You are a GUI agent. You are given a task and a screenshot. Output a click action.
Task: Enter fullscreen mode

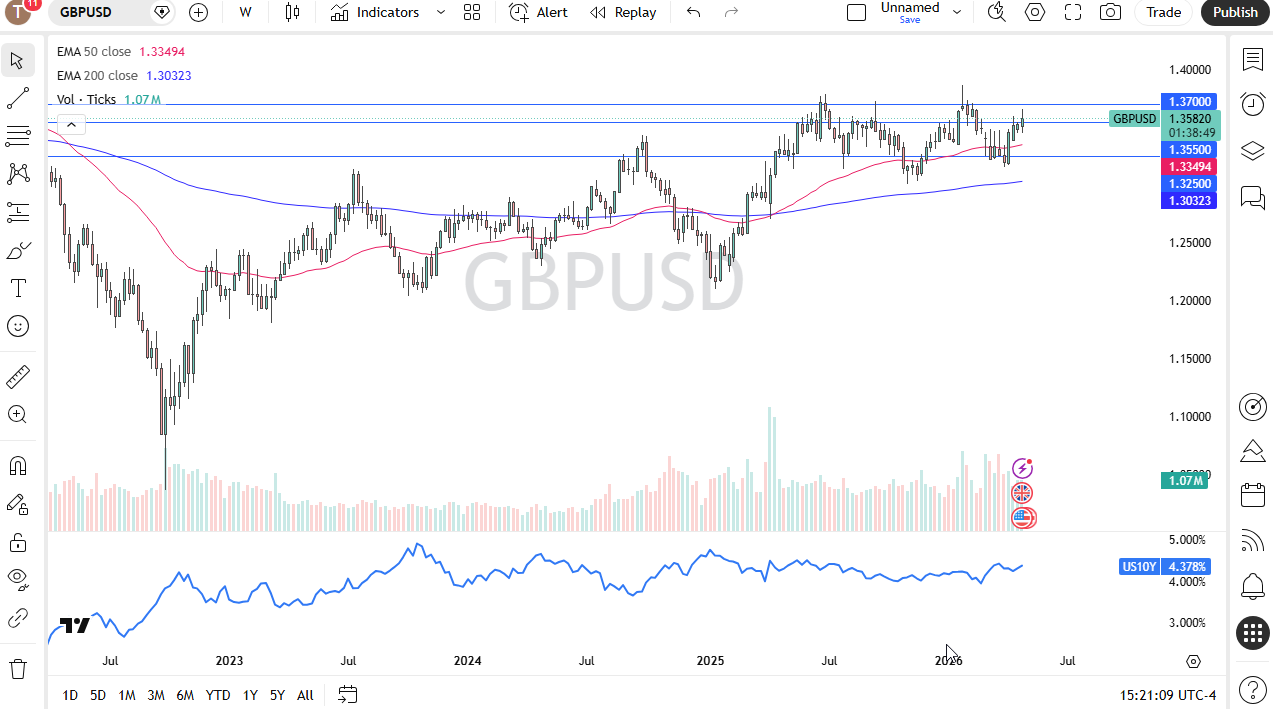point(1073,12)
